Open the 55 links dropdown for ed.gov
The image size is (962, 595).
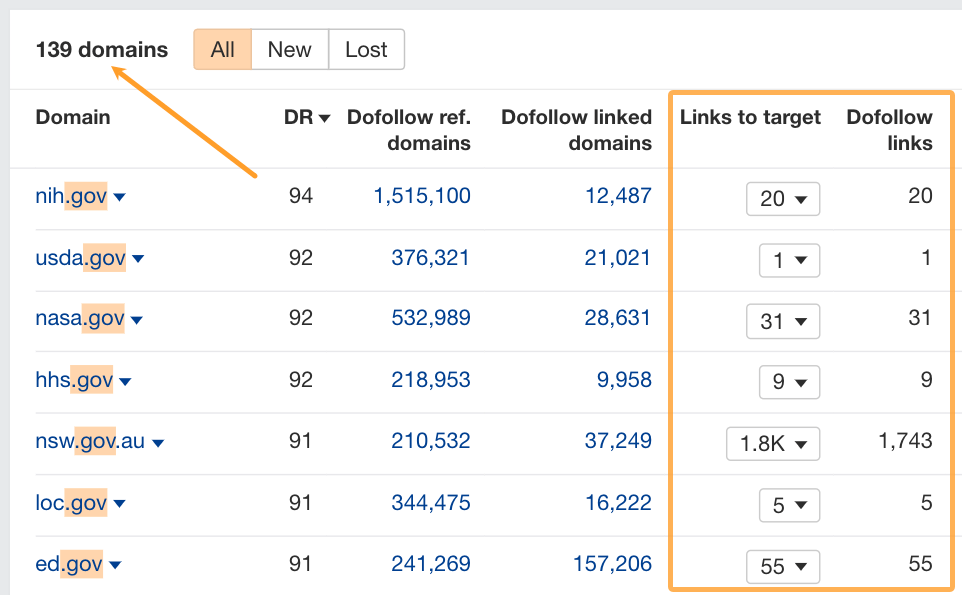point(783,567)
